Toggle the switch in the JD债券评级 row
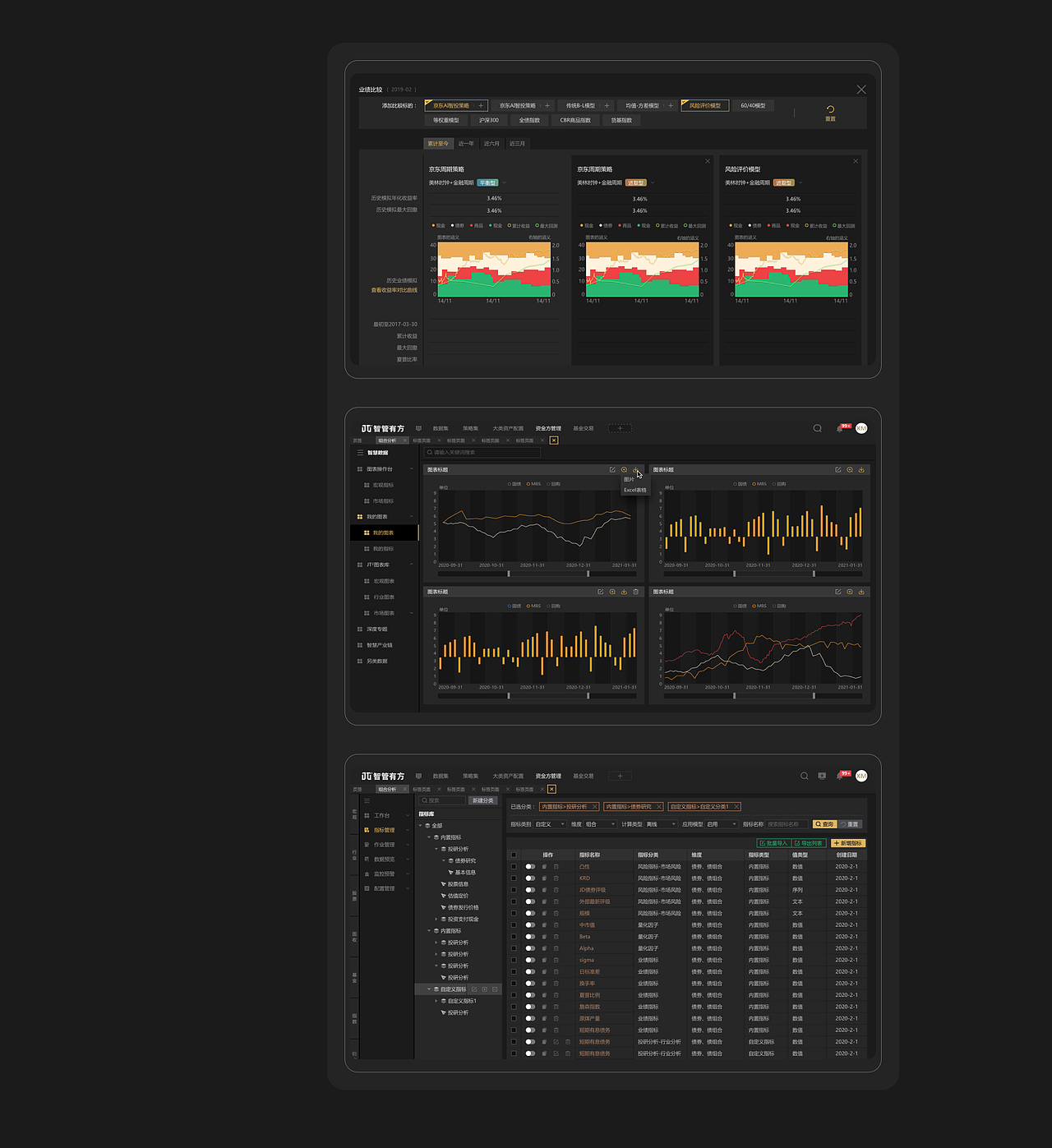This screenshot has width=1052, height=1148. (530, 890)
